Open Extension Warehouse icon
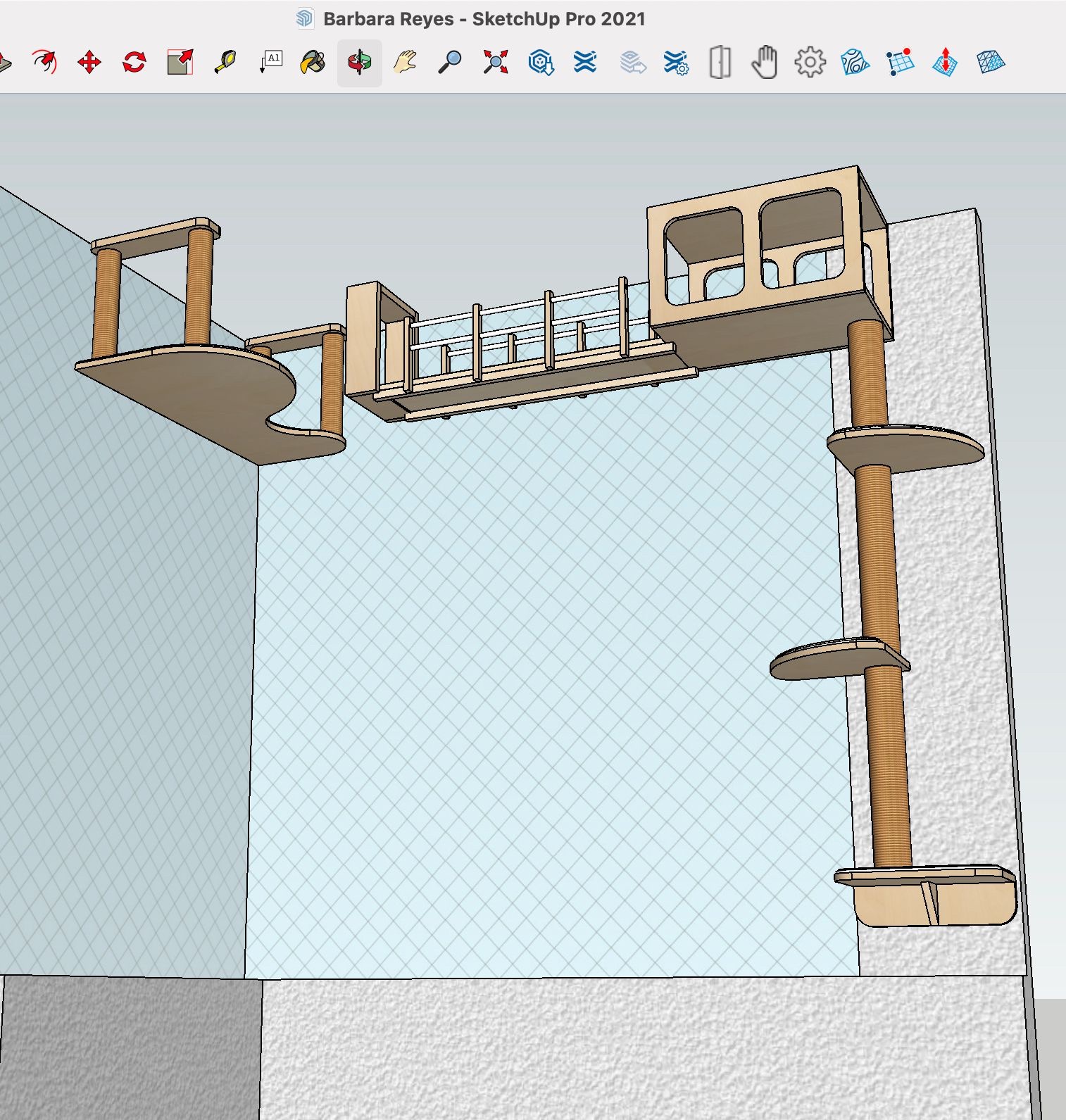 click(x=585, y=62)
